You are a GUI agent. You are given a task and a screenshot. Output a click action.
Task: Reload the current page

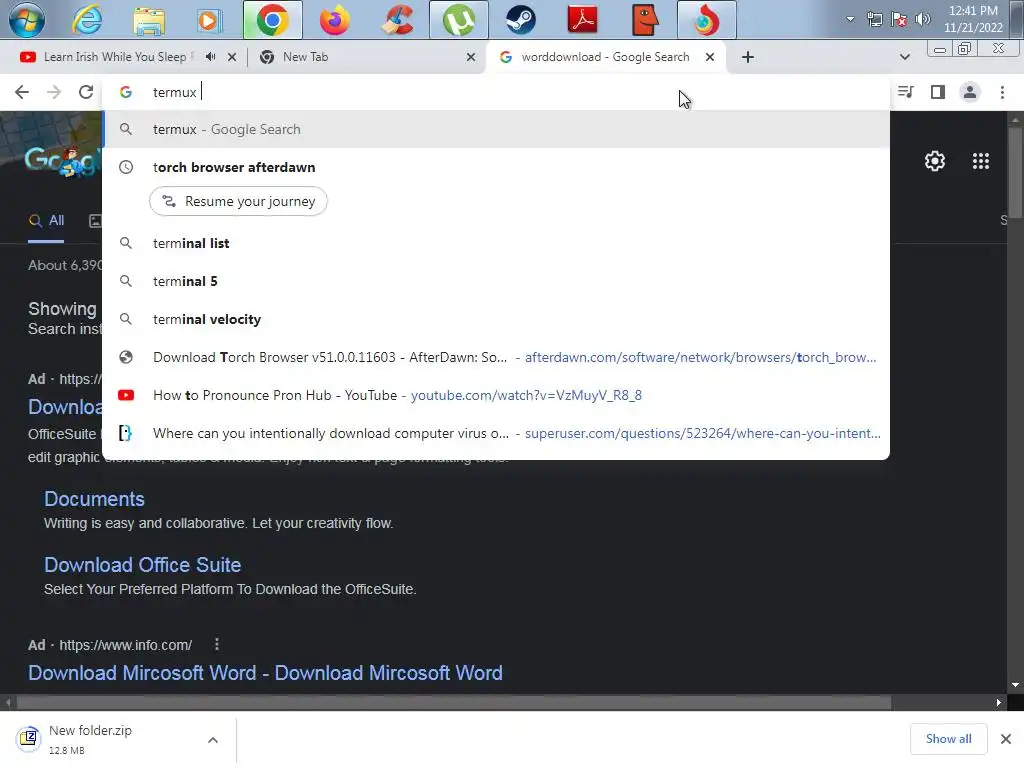pos(86,92)
